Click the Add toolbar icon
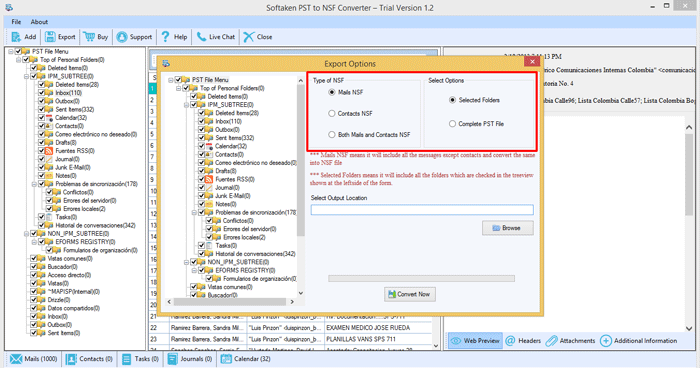Screen dimensions: 700x368 pyautogui.click(x=16, y=37)
